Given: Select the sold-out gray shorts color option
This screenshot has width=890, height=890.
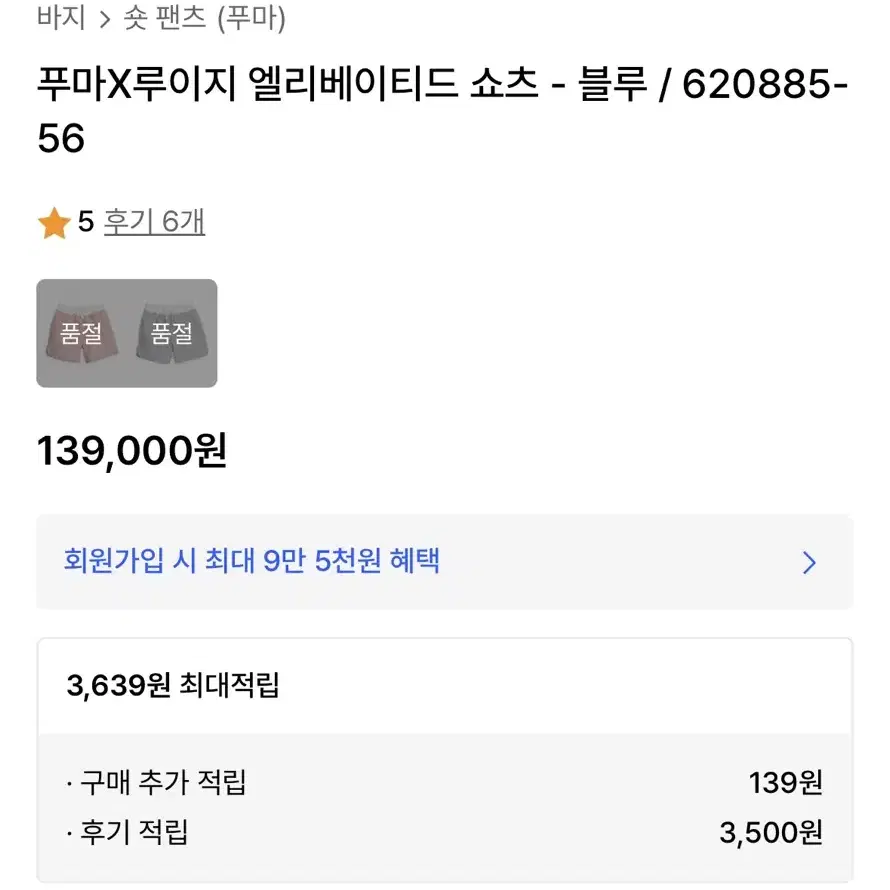Looking at the screenshot, I should click(171, 333).
